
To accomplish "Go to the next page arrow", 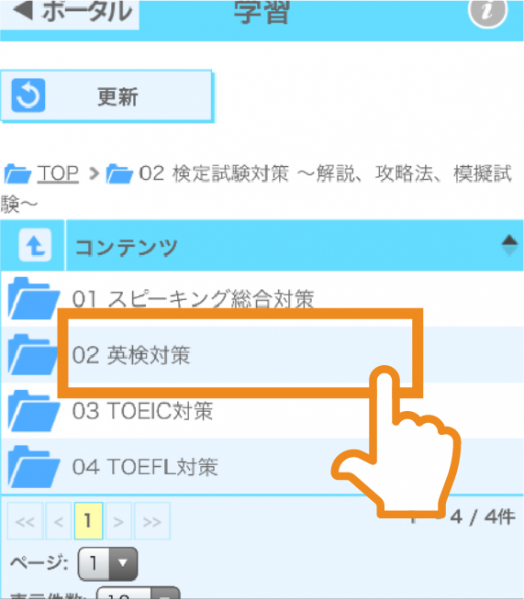I will pos(119,521).
